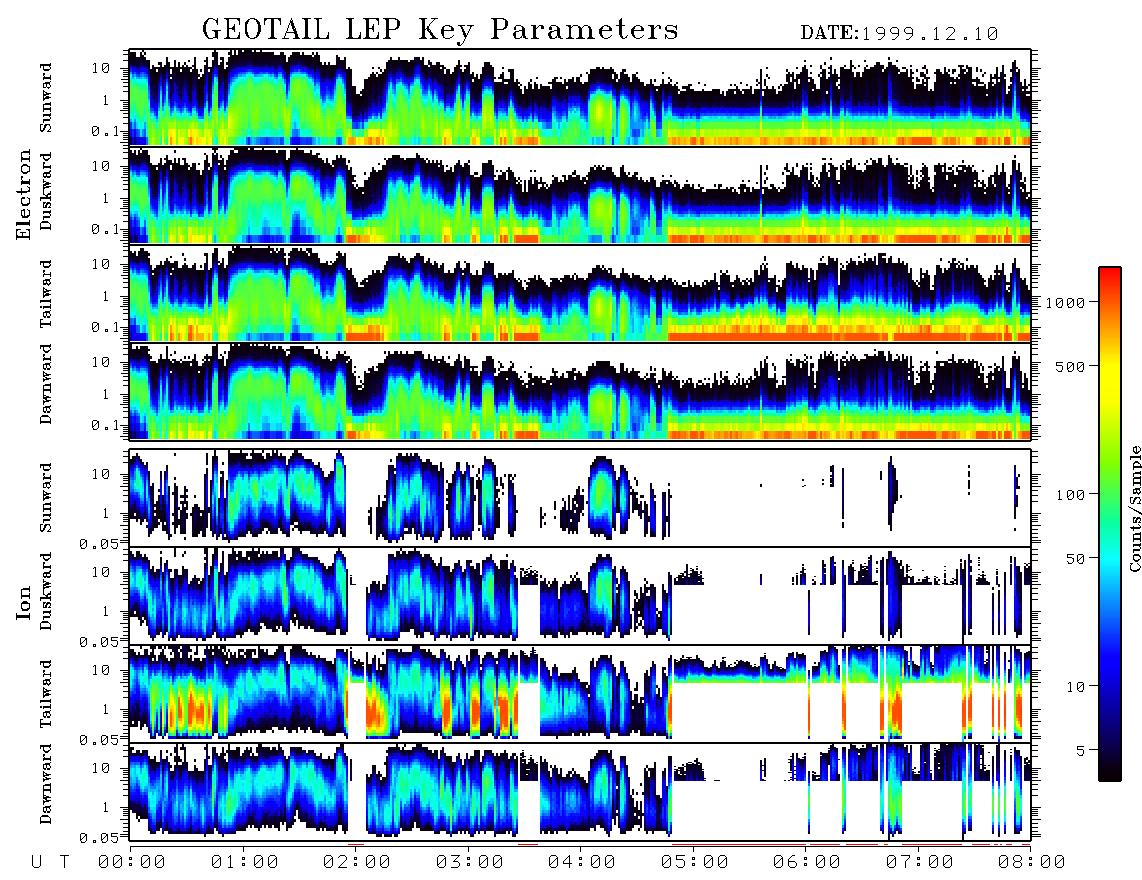The height and width of the screenshot is (880, 1142).
Task: Click the "02:00" time tick label
Action: click(357, 862)
